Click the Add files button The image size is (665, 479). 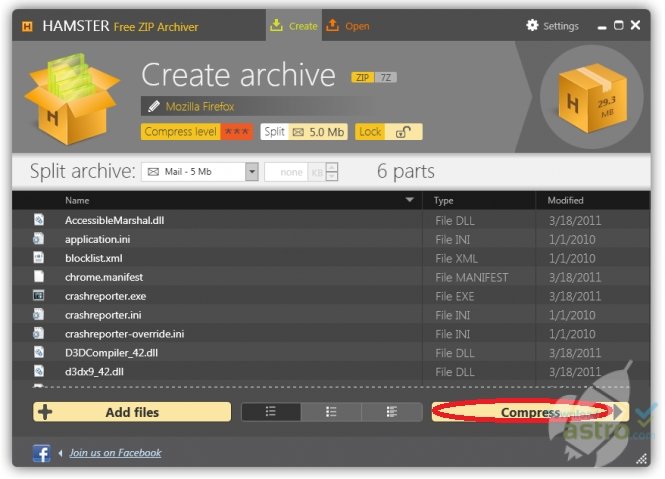tap(132, 412)
